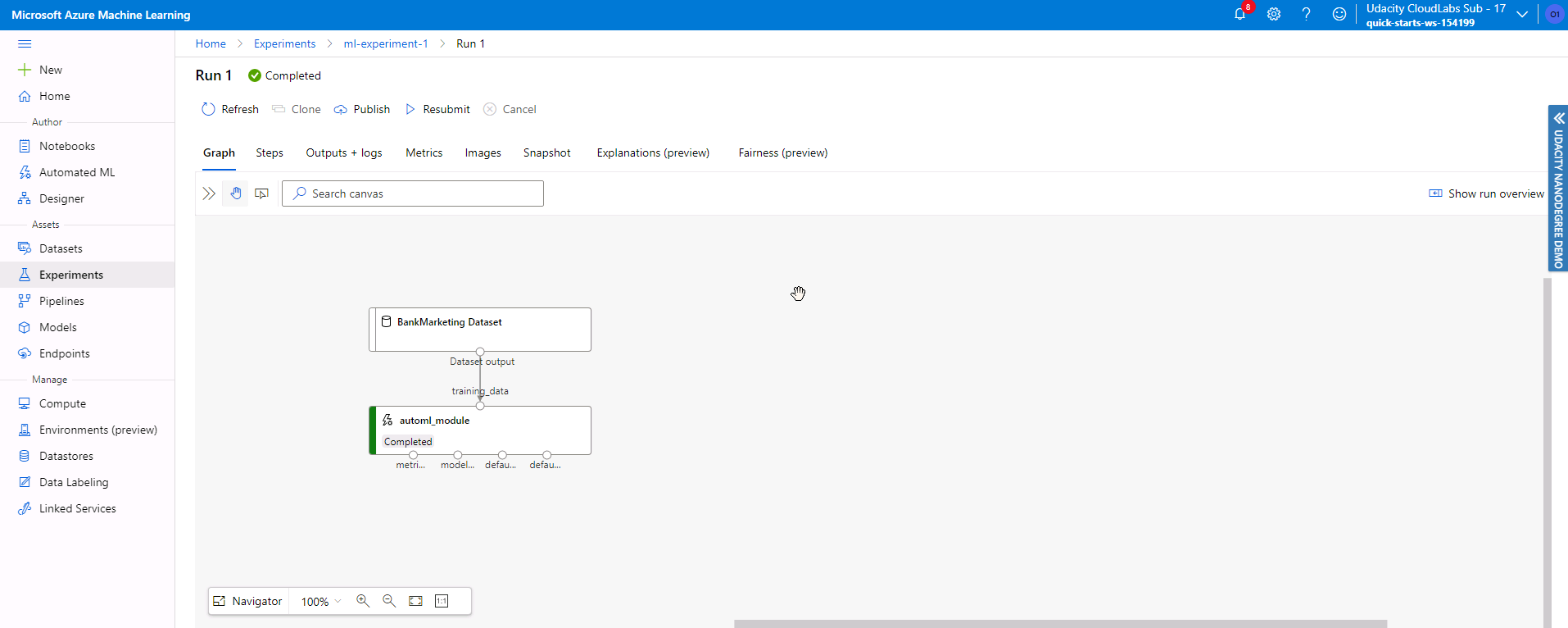Switch to the Images tab
1568x628 pixels.
[x=483, y=153]
